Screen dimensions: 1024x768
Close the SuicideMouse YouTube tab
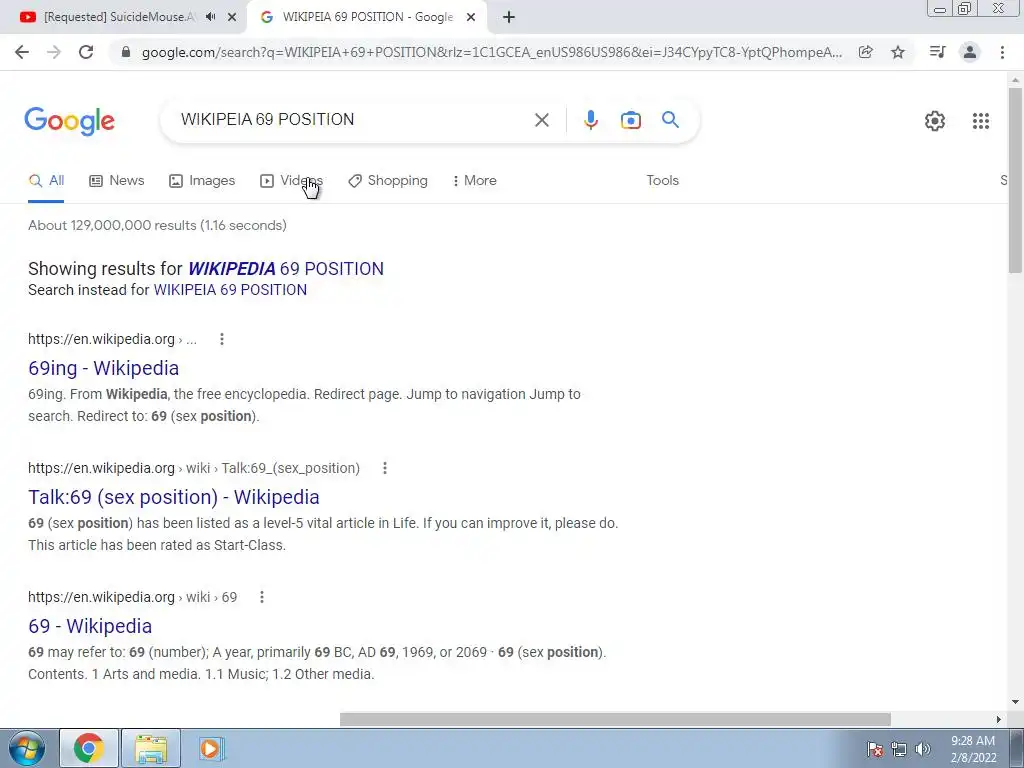[232, 18]
